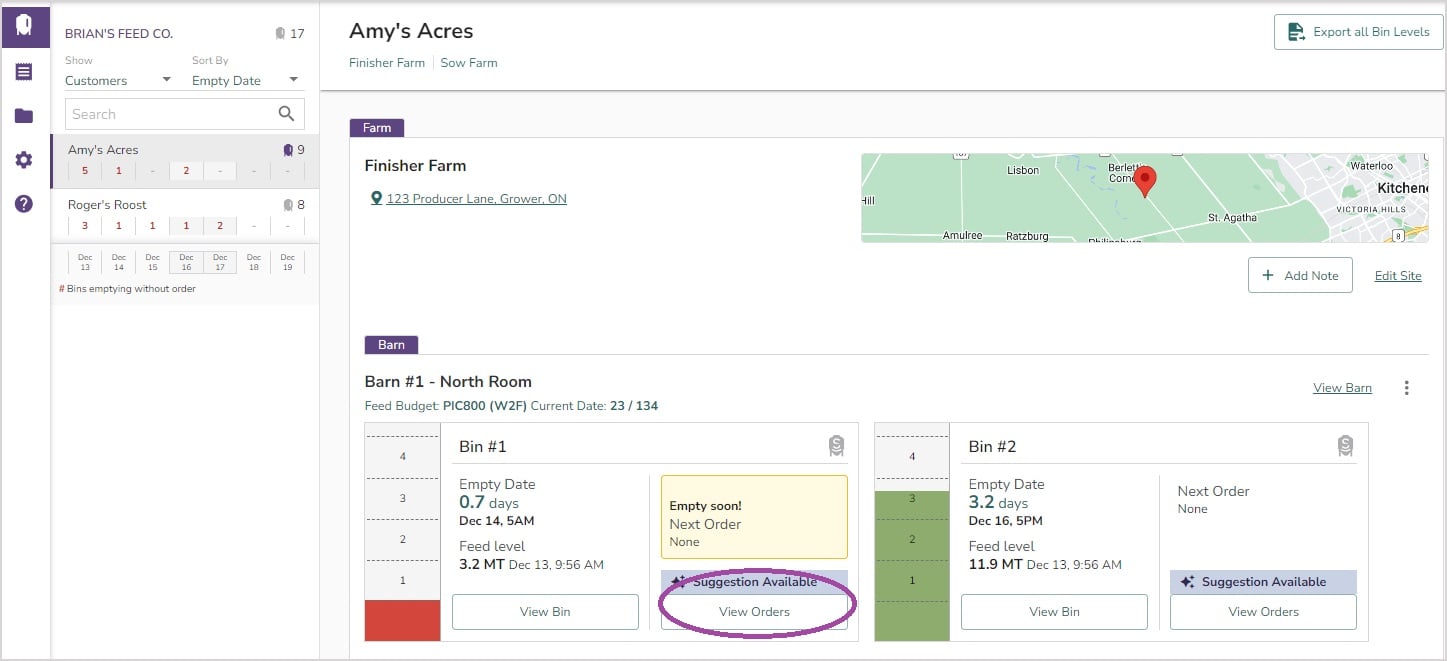Open the 123 Producer Lane address link

tap(476, 198)
